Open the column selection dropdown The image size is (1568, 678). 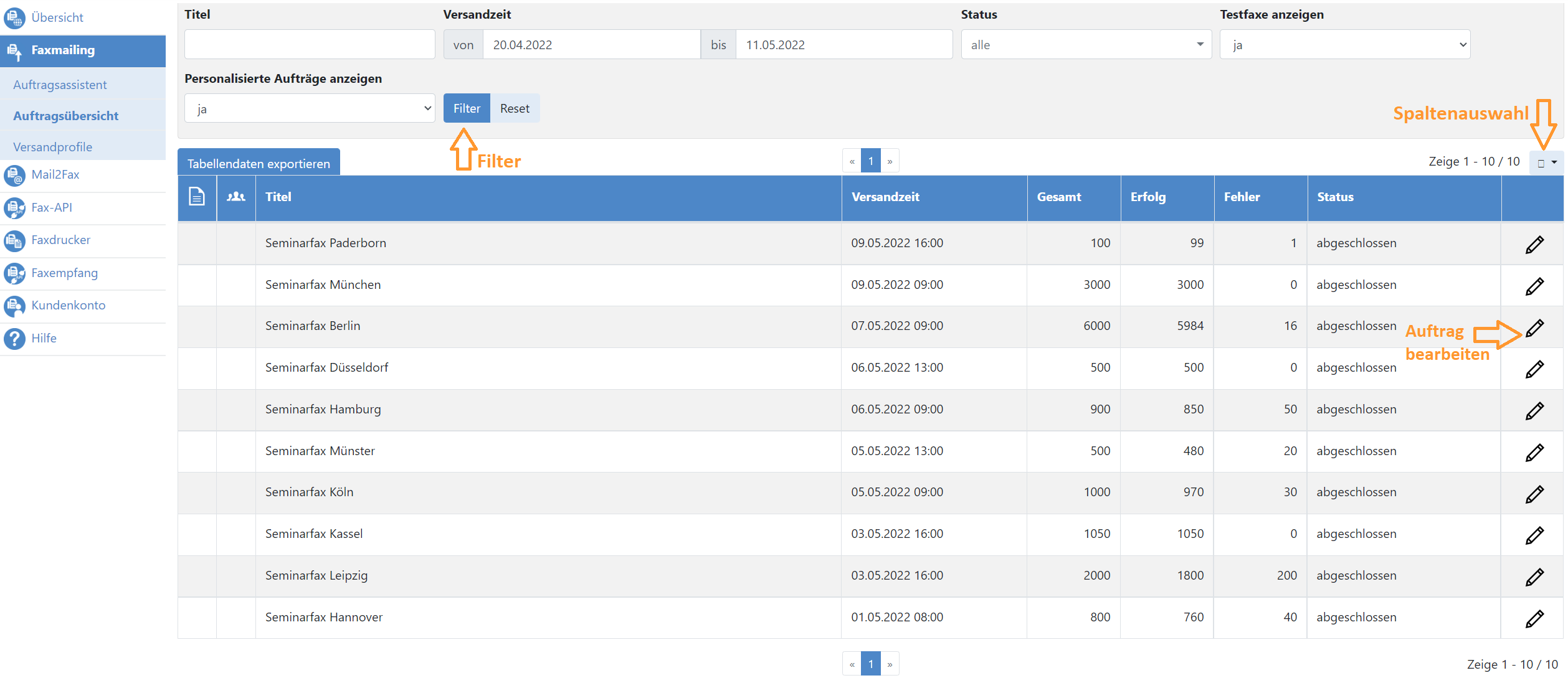pyautogui.click(x=1546, y=162)
